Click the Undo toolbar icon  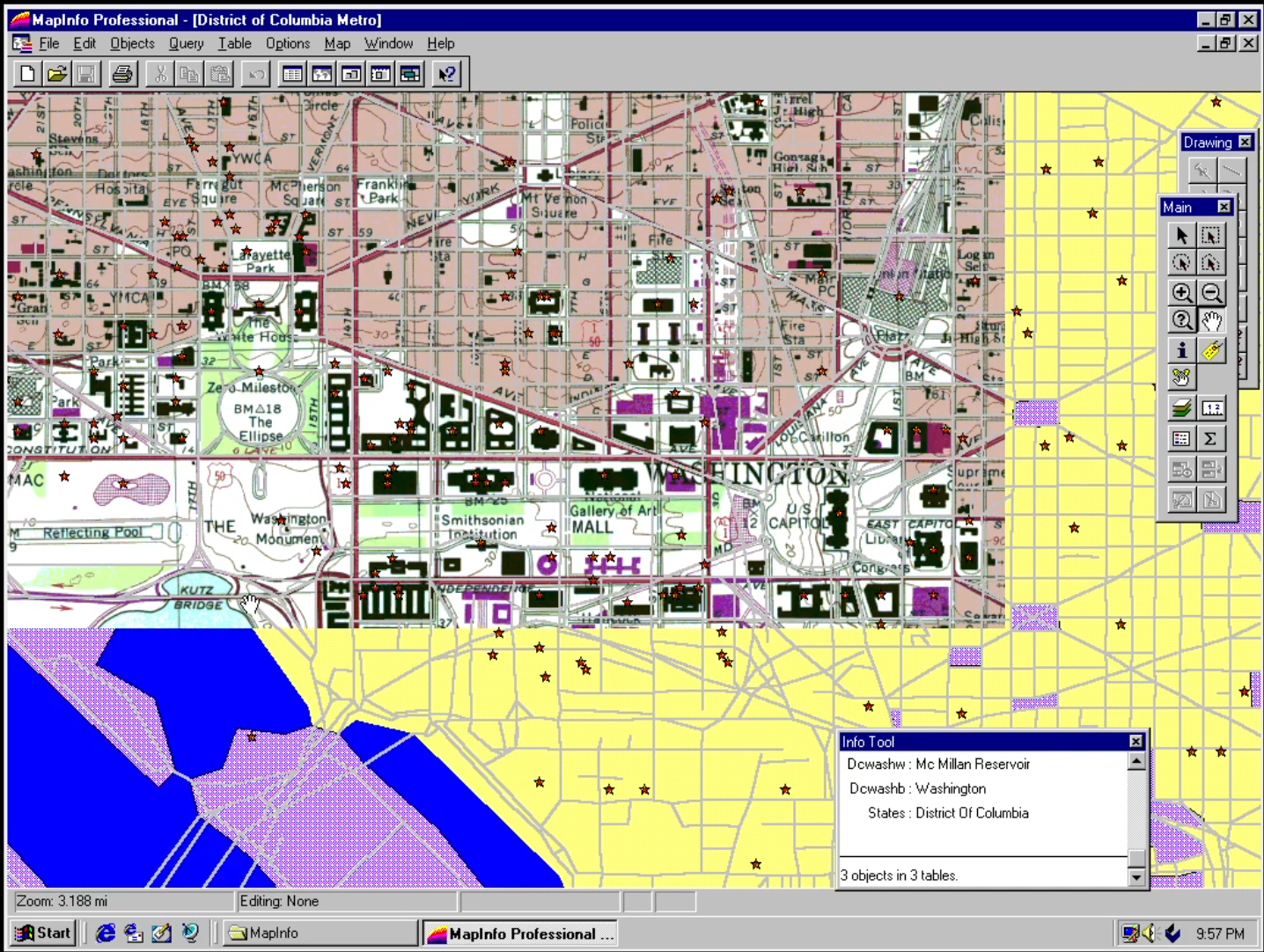tap(256, 74)
